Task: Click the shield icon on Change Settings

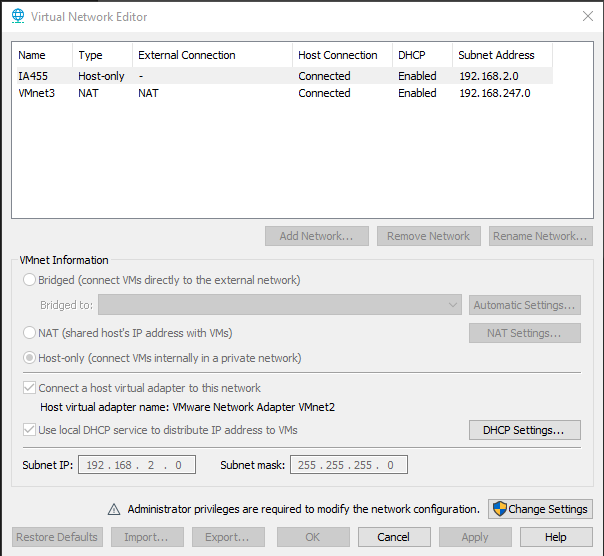Action: point(500,509)
